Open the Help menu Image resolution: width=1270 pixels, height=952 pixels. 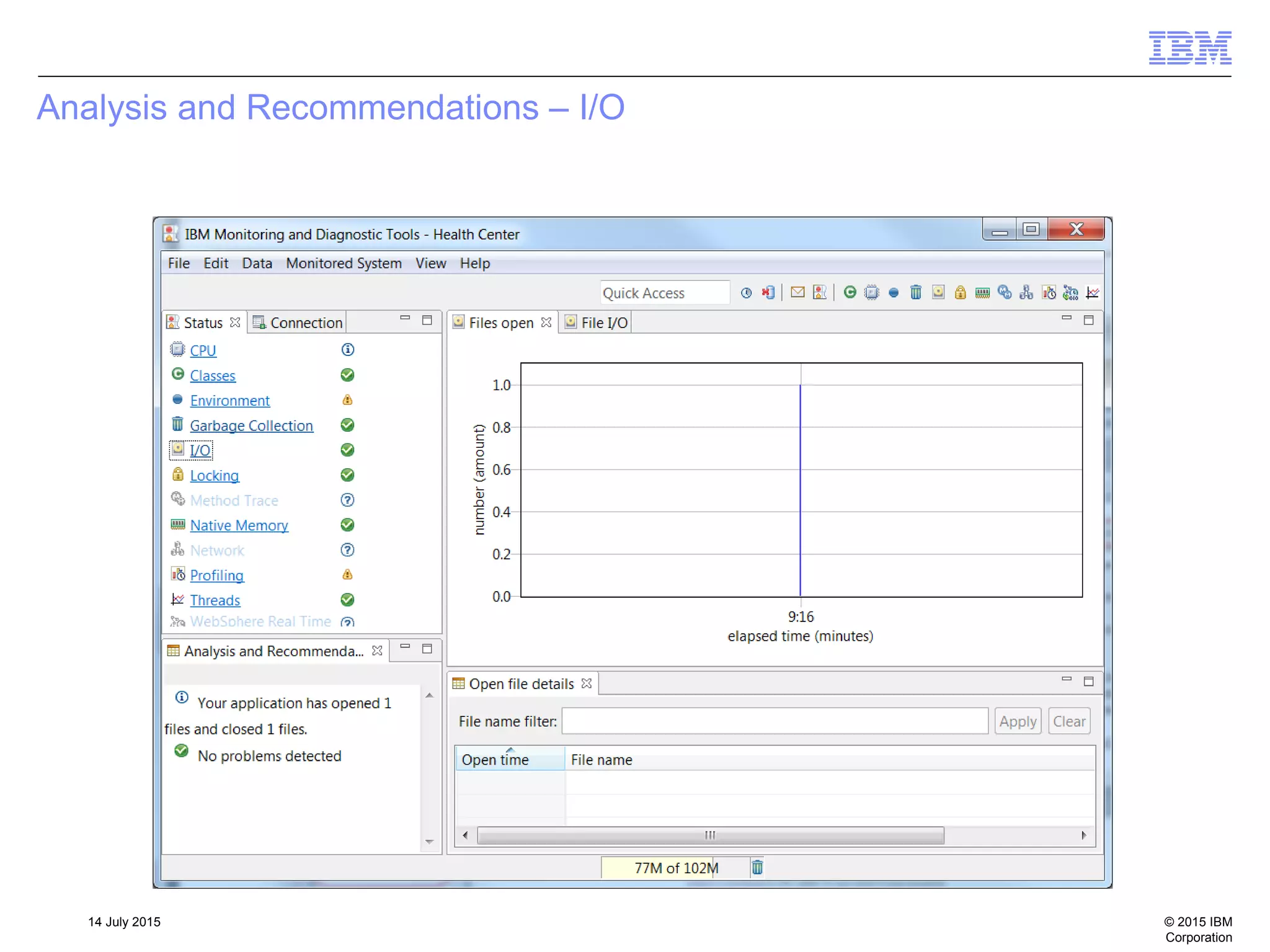point(474,264)
